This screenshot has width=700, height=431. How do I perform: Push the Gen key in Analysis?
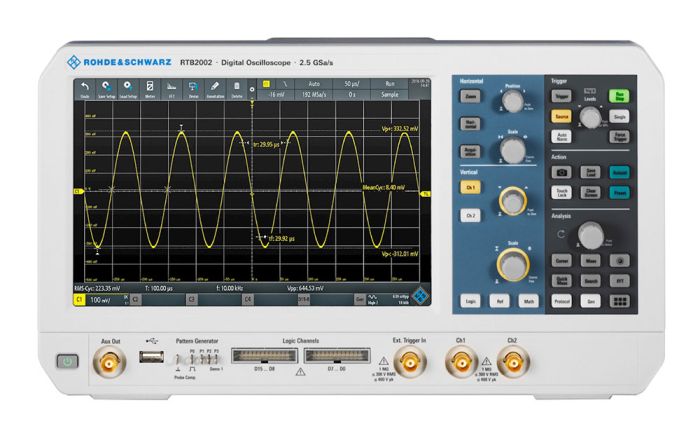[x=590, y=301]
